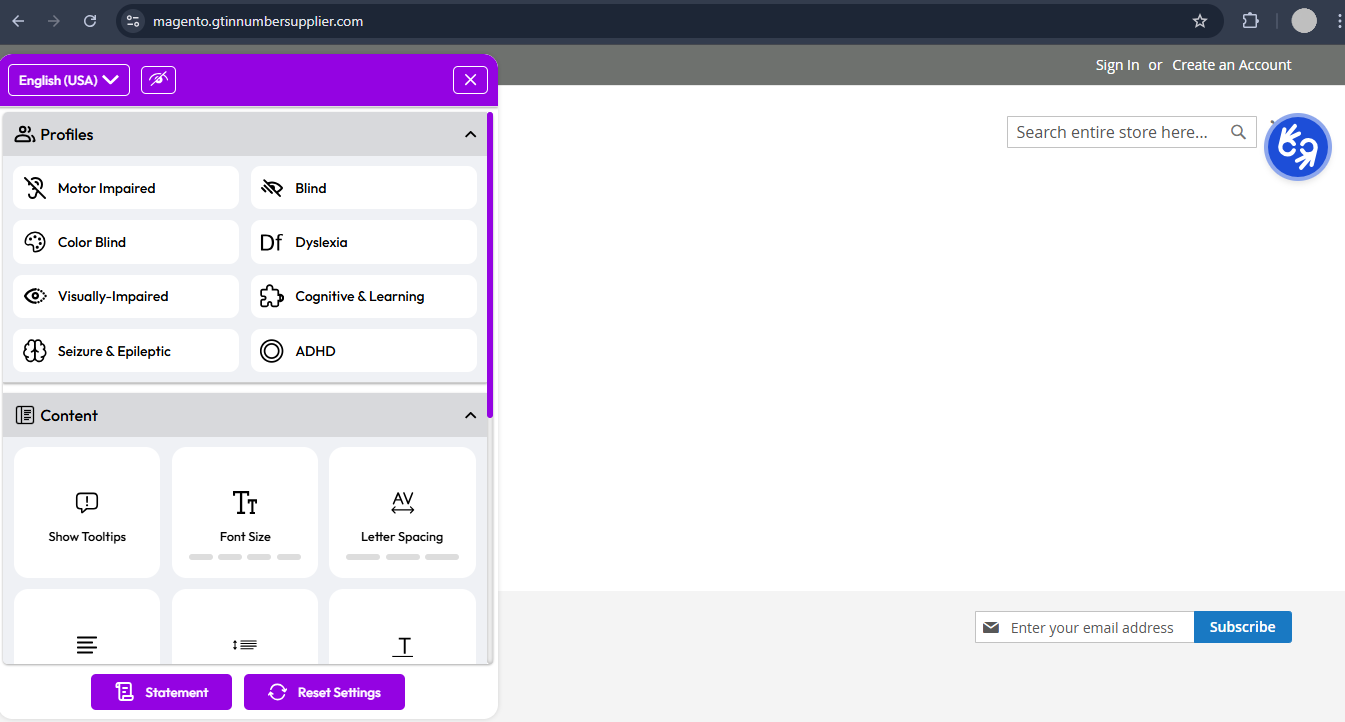Click the Reset Settings button
1345x722 pixels.
click(x=324, y=691)
